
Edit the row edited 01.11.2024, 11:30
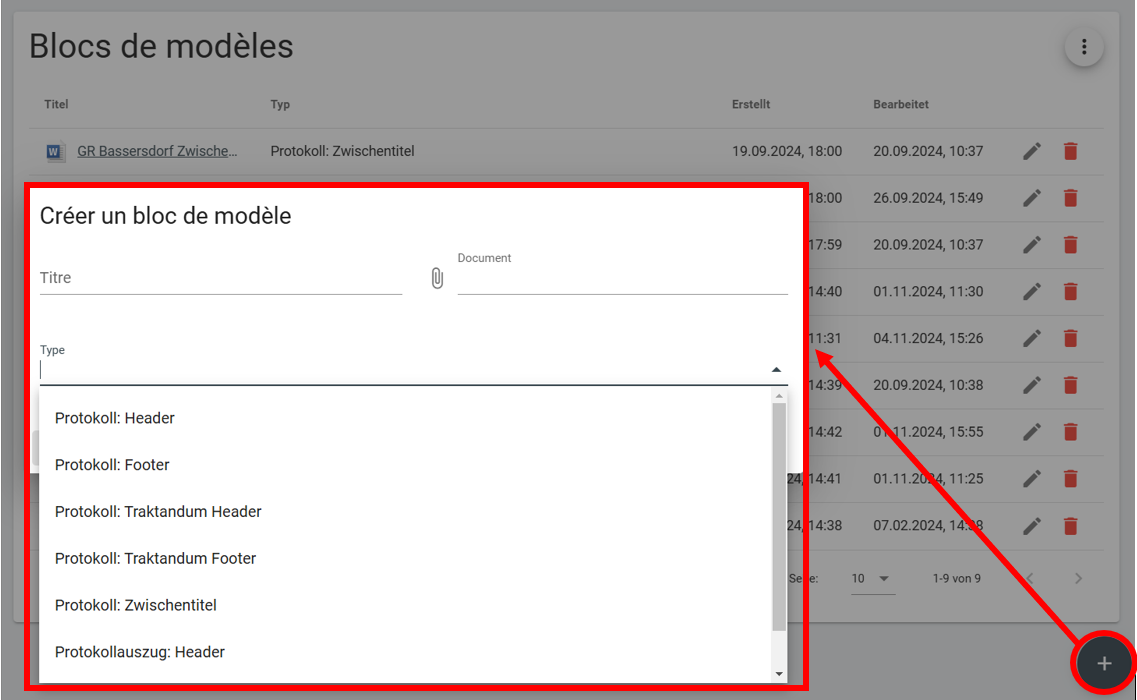coord(1032,292)
